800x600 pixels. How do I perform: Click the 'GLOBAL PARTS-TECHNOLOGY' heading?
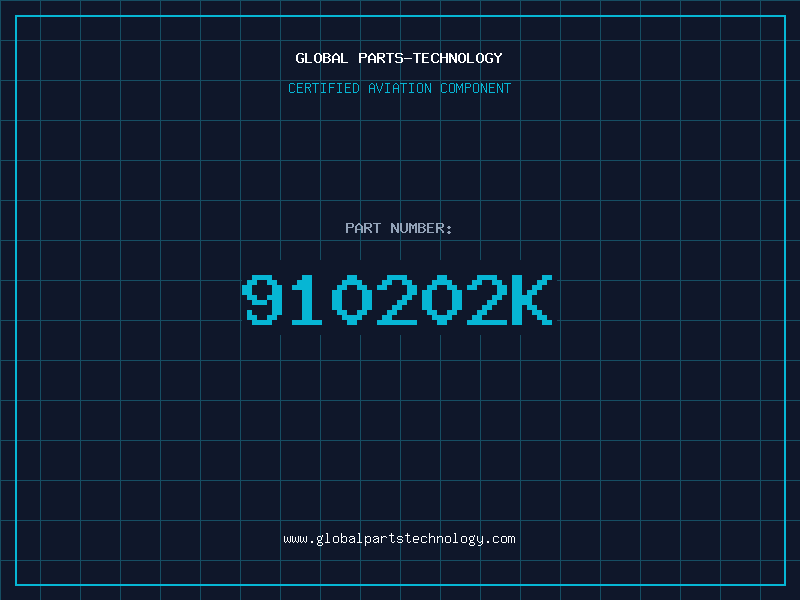(x=399, y=58)
